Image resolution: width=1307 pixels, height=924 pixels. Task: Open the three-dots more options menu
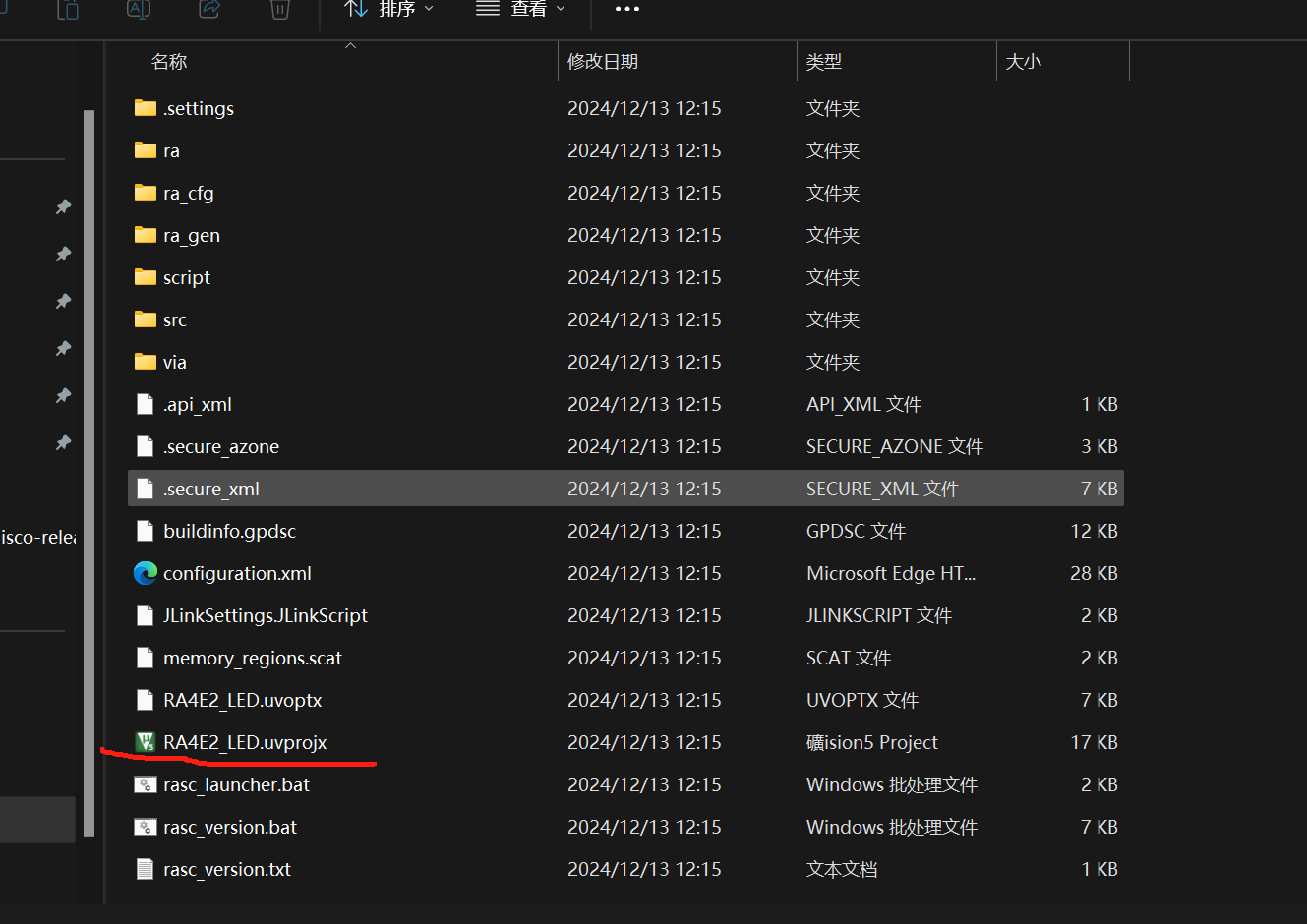point(626,9)
